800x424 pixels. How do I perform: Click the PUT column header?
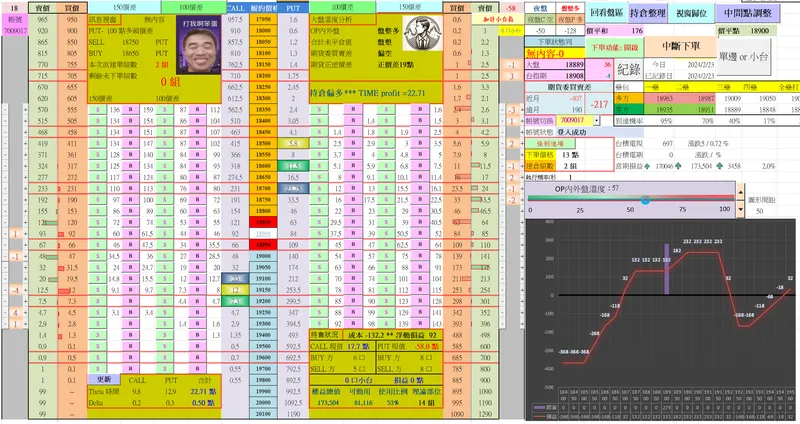(x=293, y=8)
